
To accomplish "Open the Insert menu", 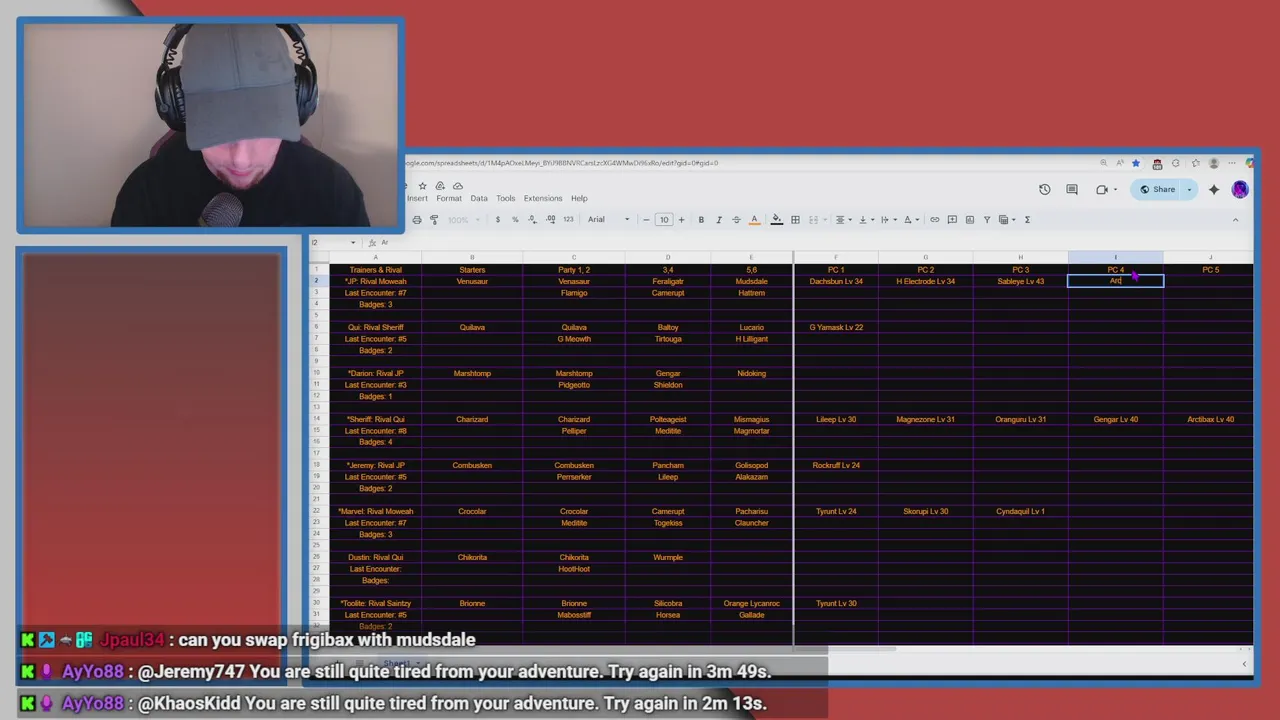I will coord(417,198).
